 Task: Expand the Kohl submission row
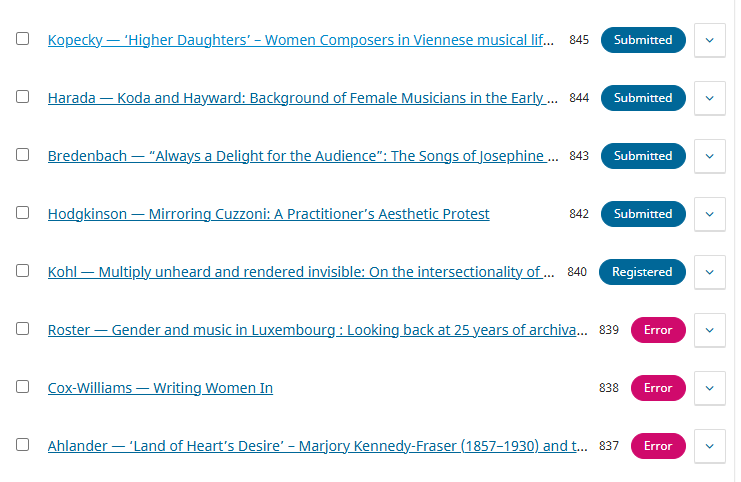709,272
